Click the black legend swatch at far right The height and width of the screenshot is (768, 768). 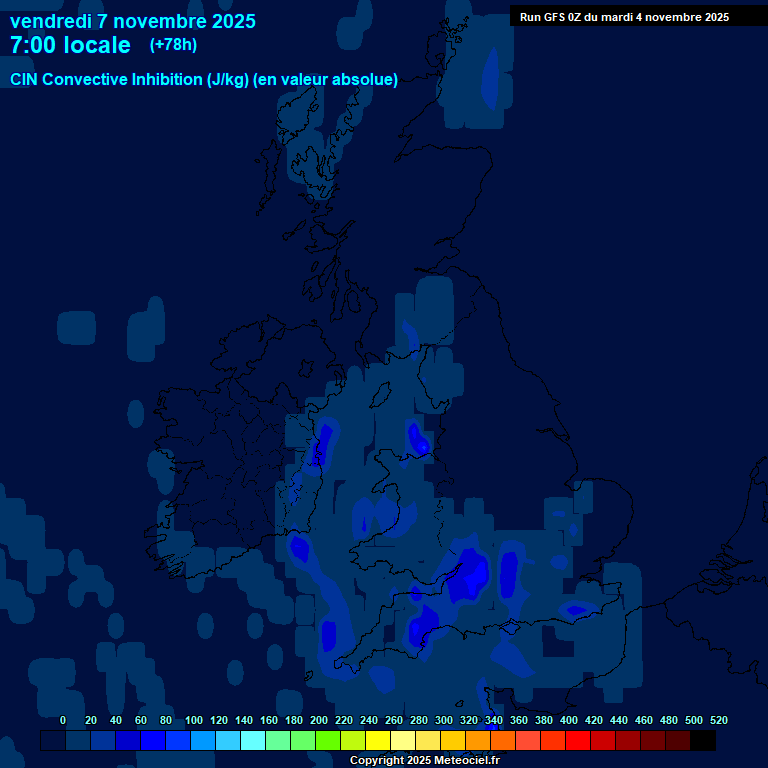click(703, 741)
